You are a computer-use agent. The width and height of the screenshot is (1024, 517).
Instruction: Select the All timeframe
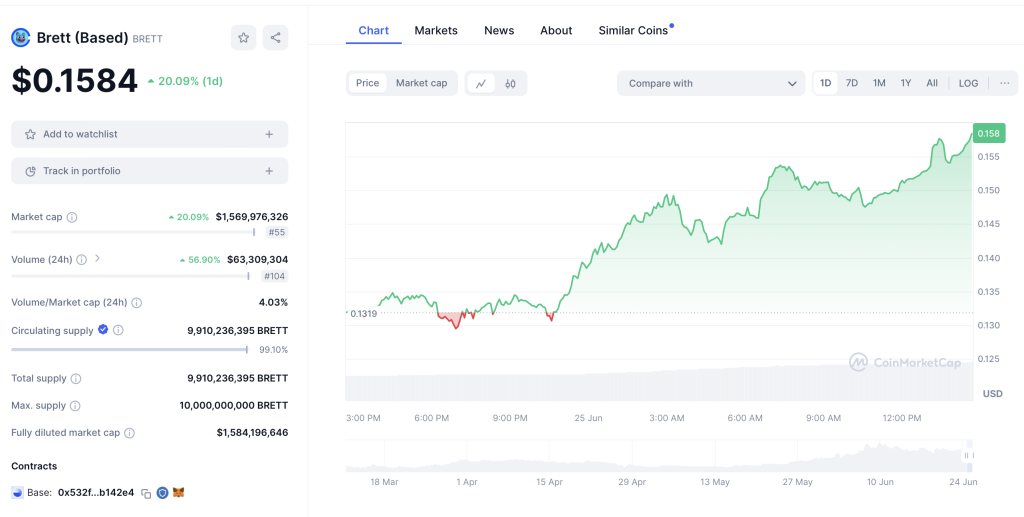[932, 83]
